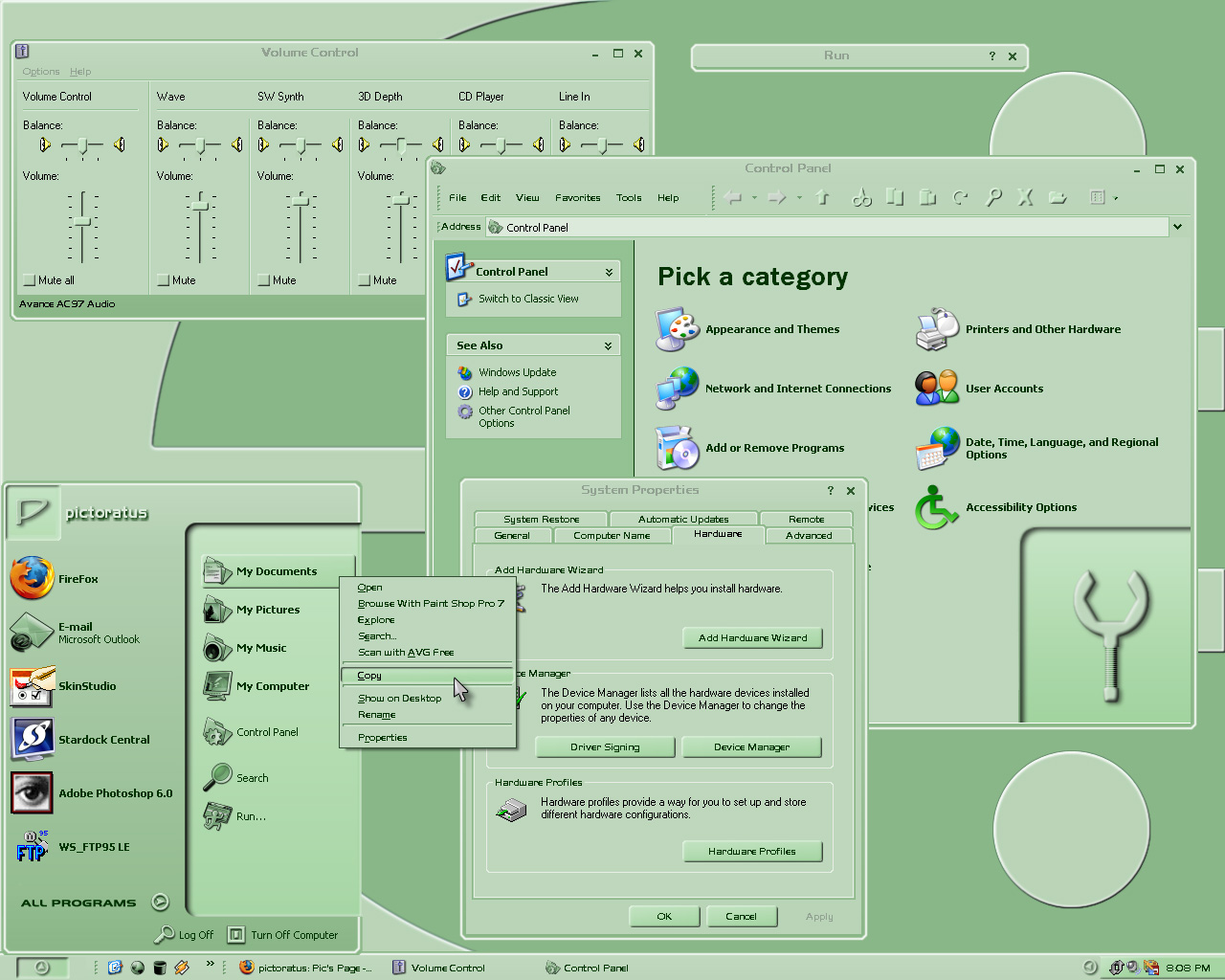Collapse the Control Panel side pane header
The image size is (1225, 980).
pos(609,272)
